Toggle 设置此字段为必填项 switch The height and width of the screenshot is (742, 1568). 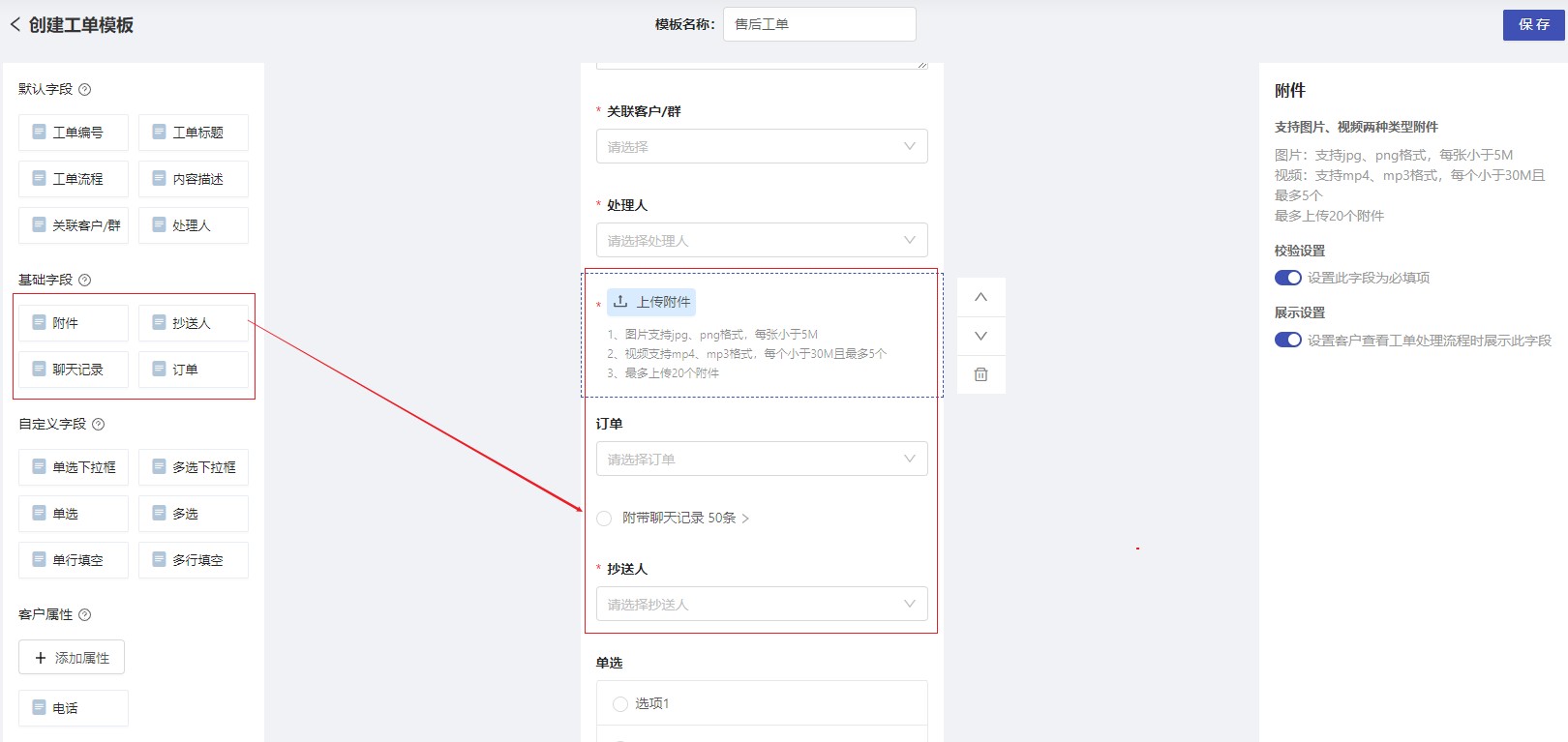pos(1287,278)
